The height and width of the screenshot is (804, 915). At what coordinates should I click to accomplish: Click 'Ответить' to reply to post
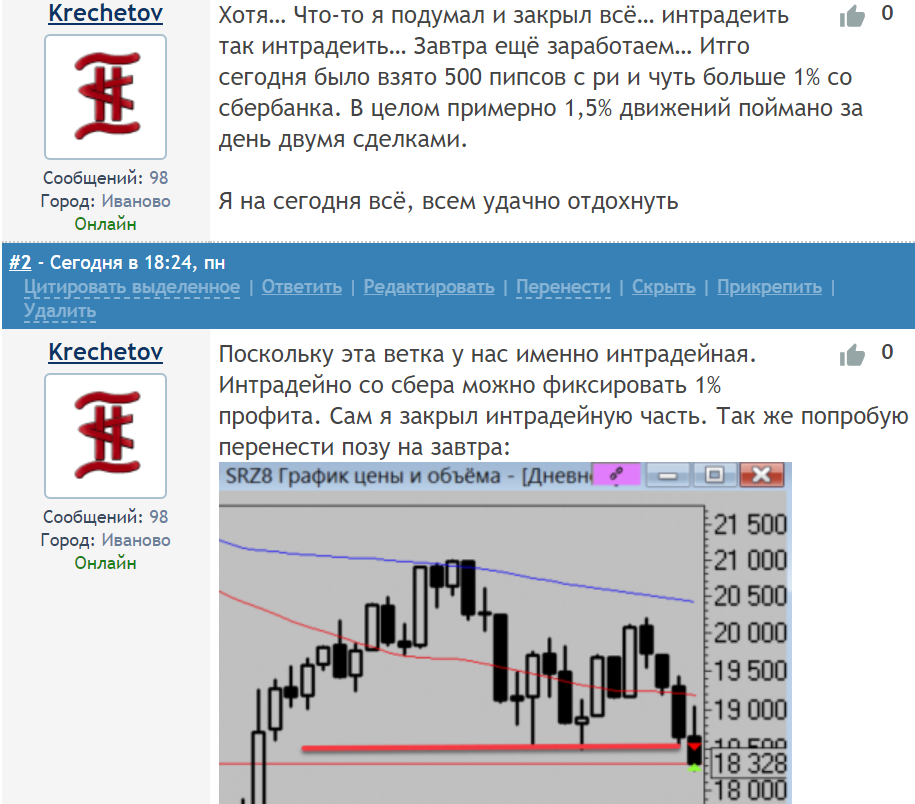click(x=301, y=287)
